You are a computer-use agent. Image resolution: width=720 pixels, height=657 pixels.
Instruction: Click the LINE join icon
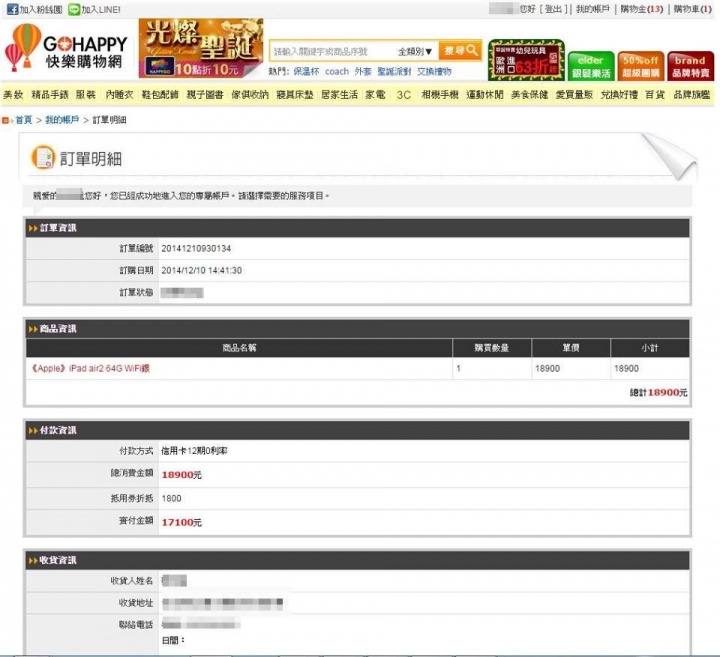pyautogui.click(x=74, y=9)
